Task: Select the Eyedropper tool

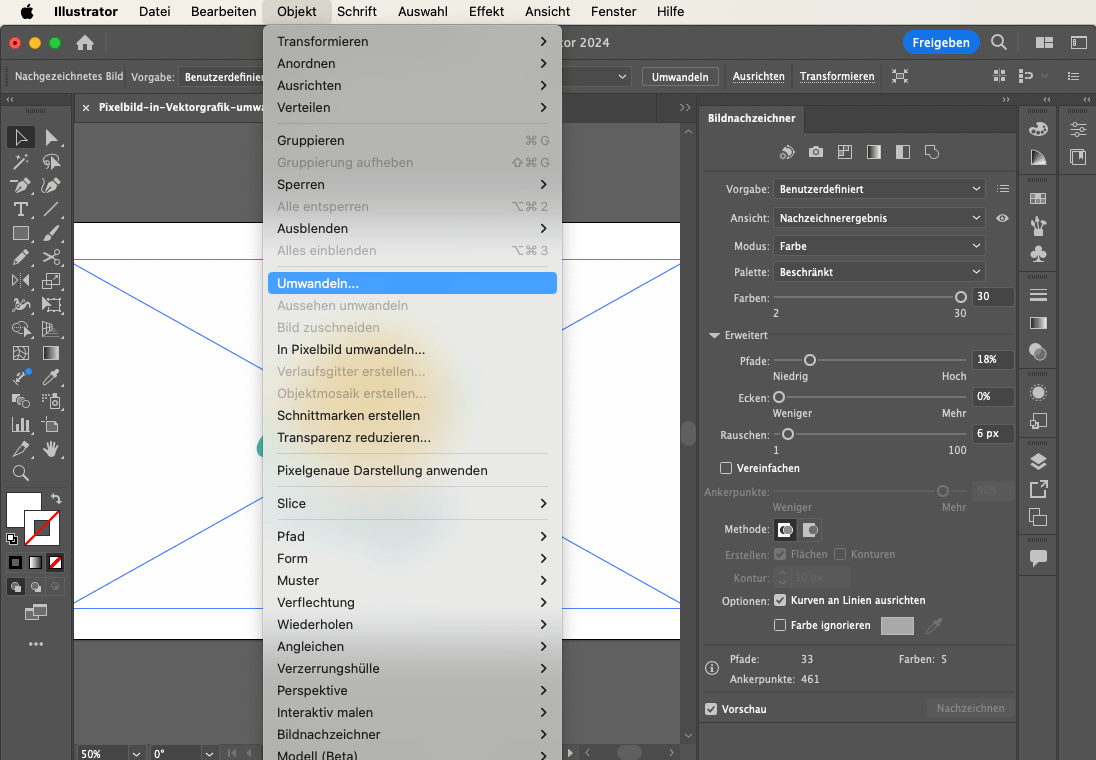Action: tap(52, 377)
